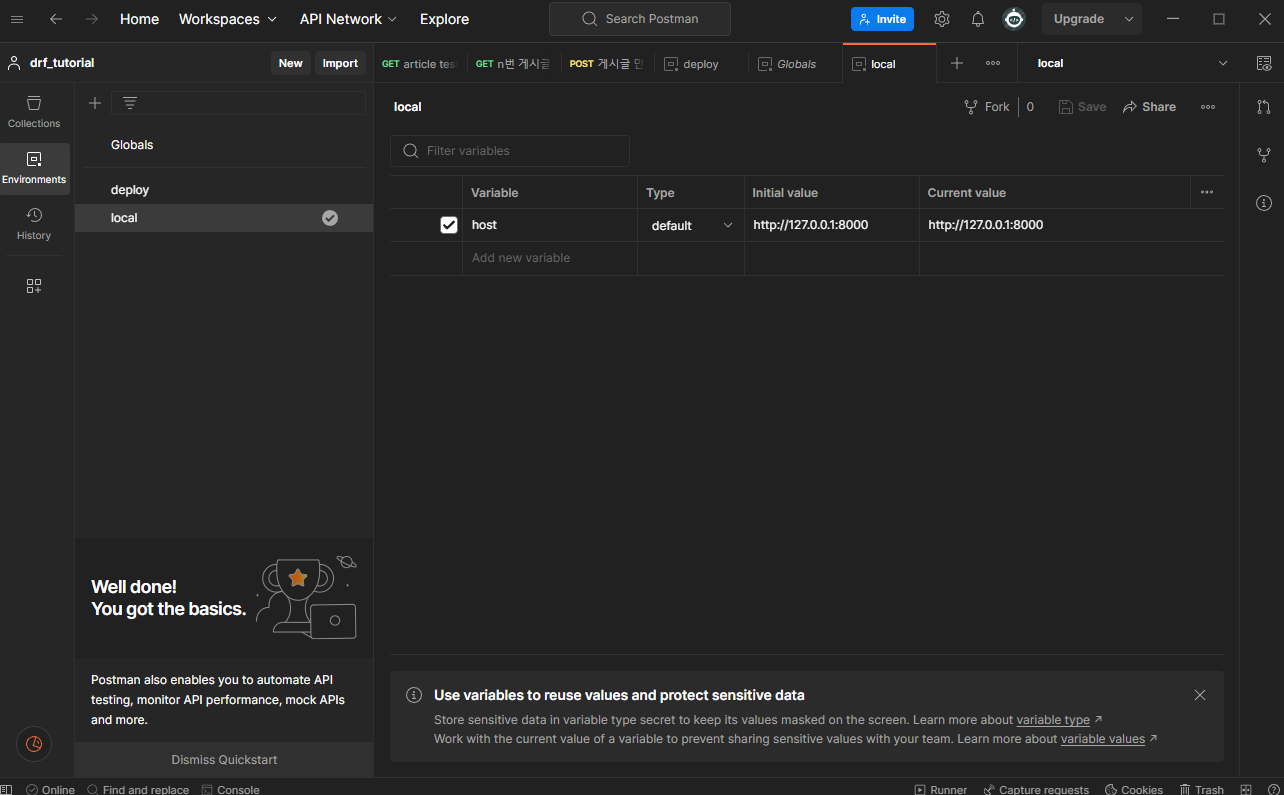Open the variable values link
The width and height of the screenshot is (1284, 795).
coord(1103,739)
